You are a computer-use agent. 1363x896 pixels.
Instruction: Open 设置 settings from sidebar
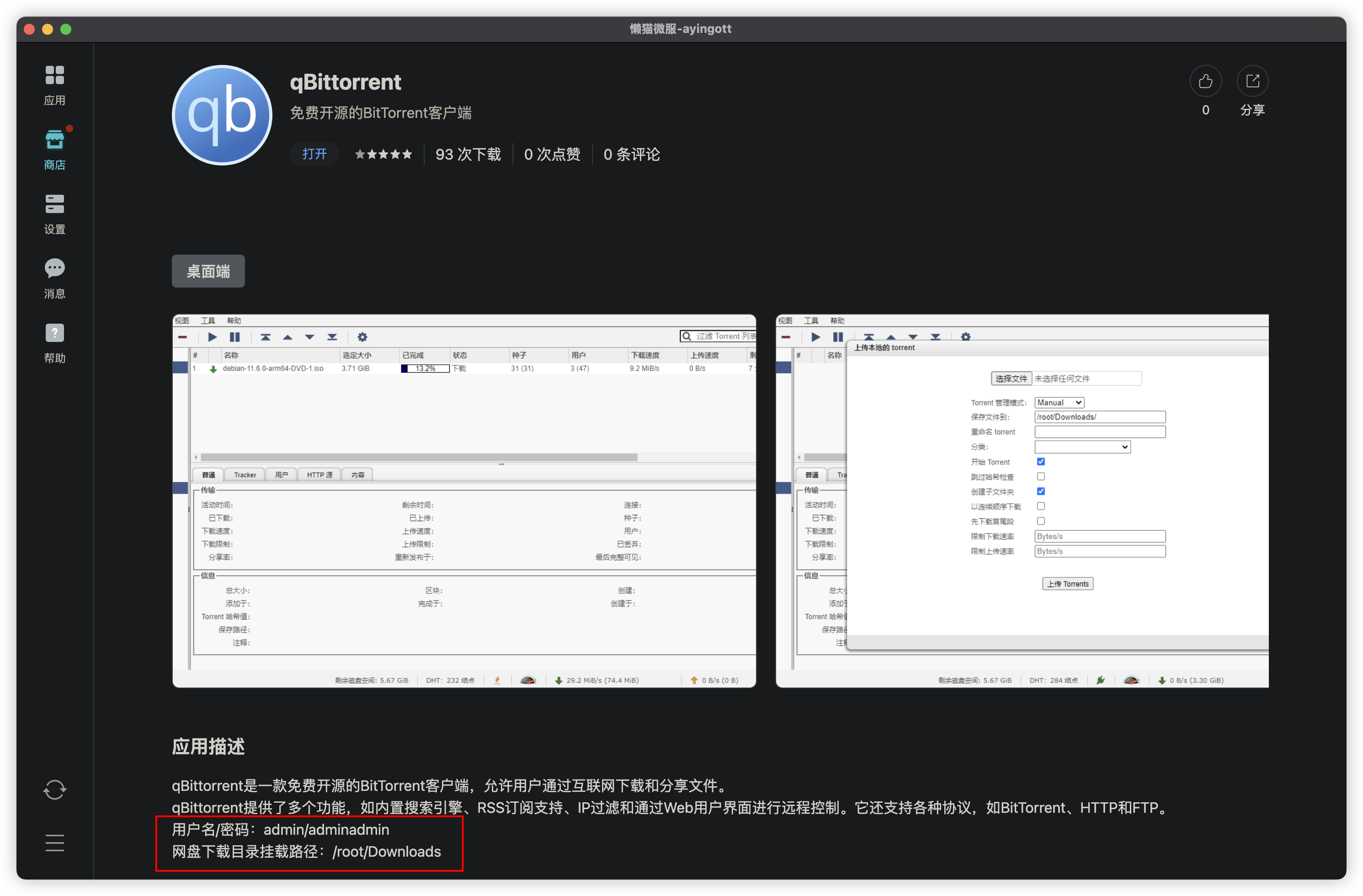click(x=54, y=213)
